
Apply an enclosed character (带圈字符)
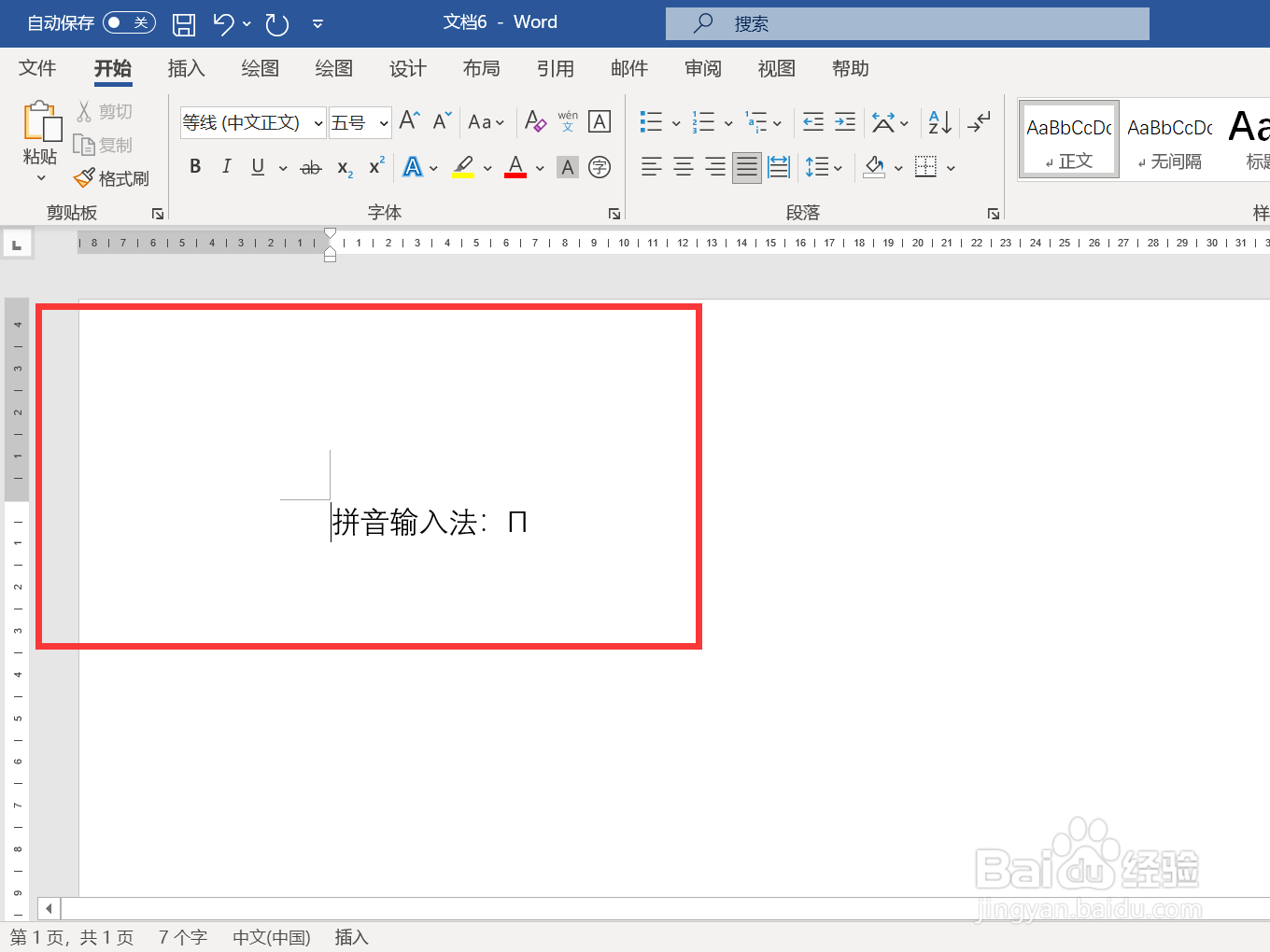pos(599,166)
